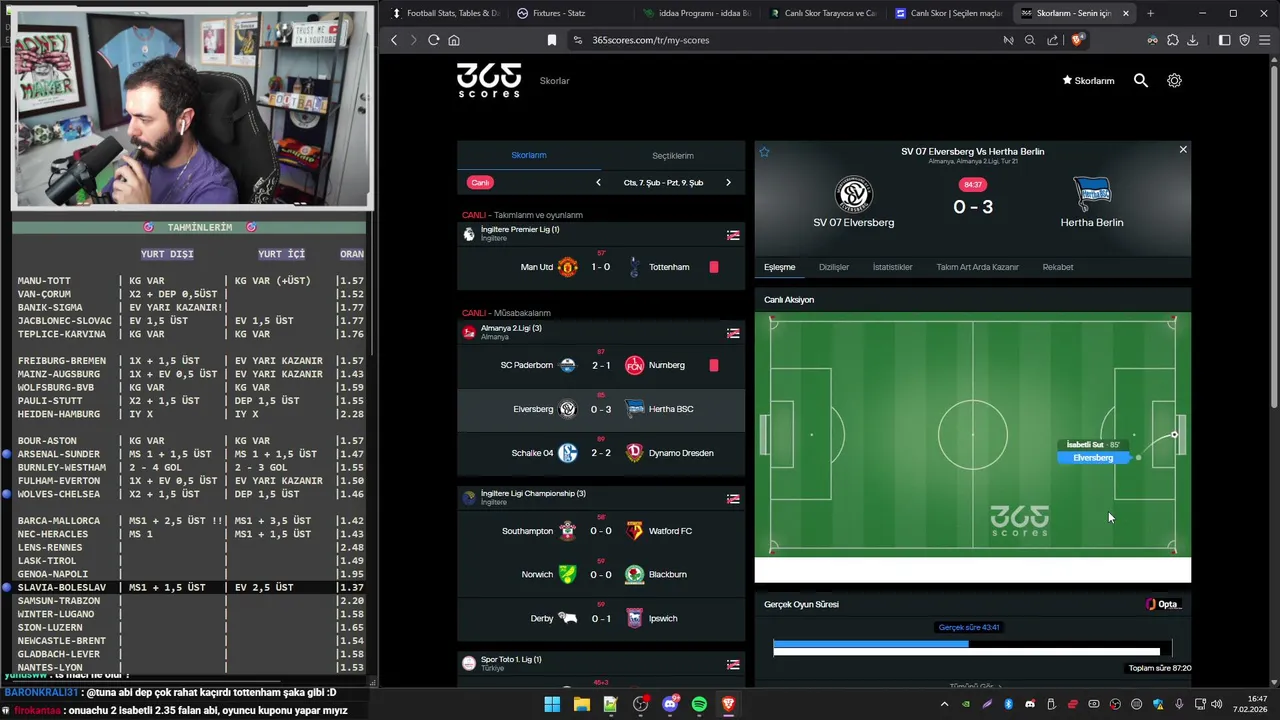The width and height of the screenshot is (1280, 720).
Task: Toggle the red Canlı live filter
Action: (x=480, y=182)
